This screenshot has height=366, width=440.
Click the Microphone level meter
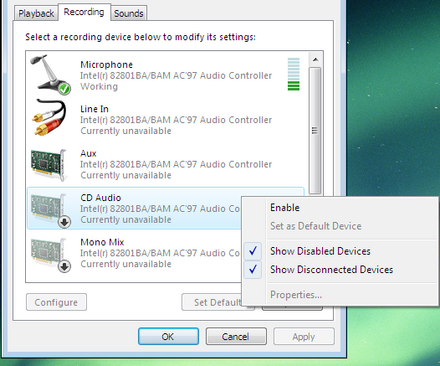pyautogui.click(x=294, y=74)
